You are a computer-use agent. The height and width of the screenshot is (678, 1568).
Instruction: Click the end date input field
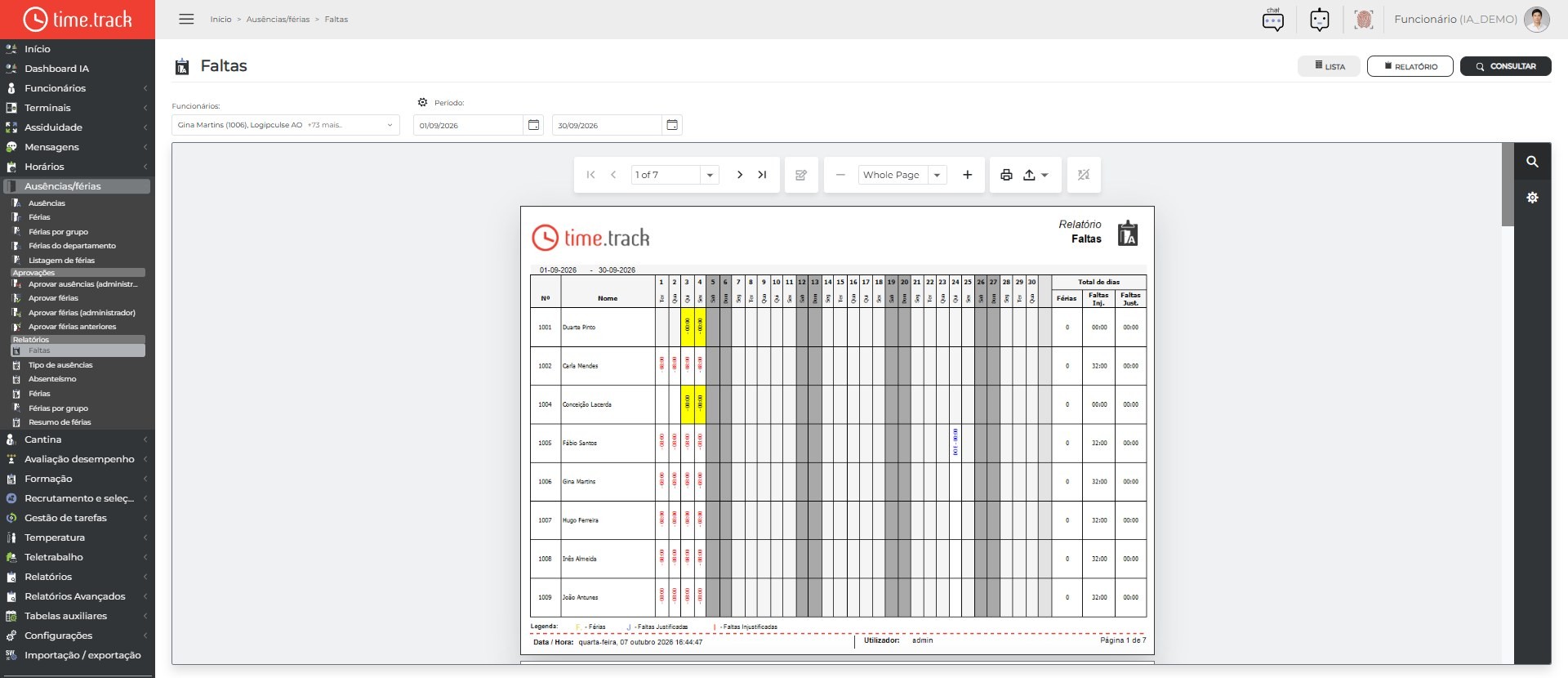click(607, 125)
